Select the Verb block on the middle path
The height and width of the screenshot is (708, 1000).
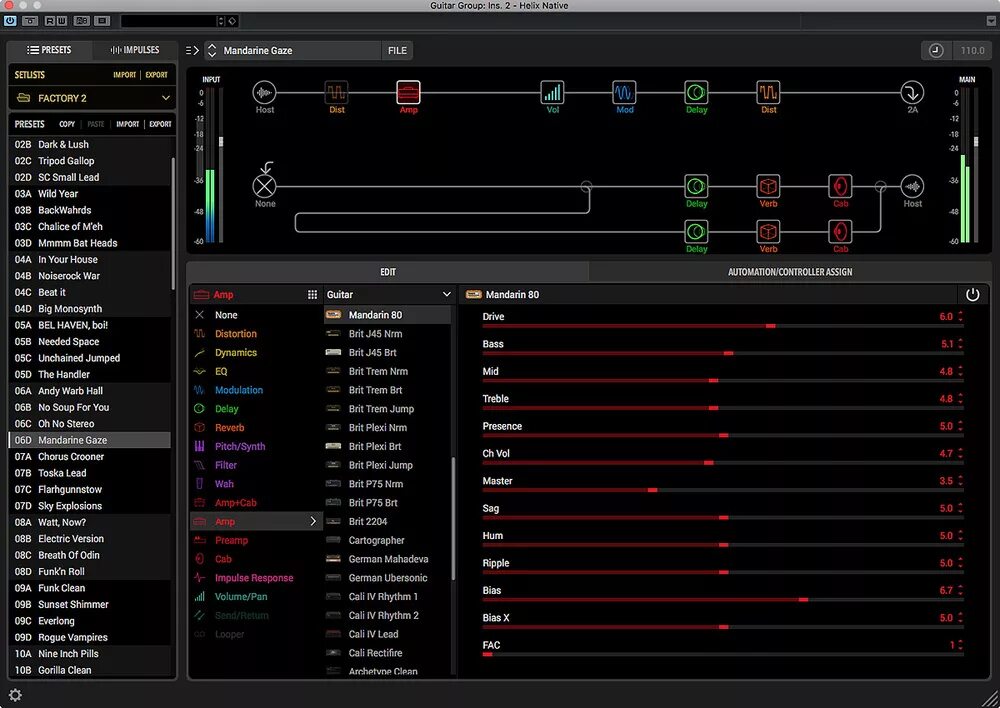click(x=768, y=186)
